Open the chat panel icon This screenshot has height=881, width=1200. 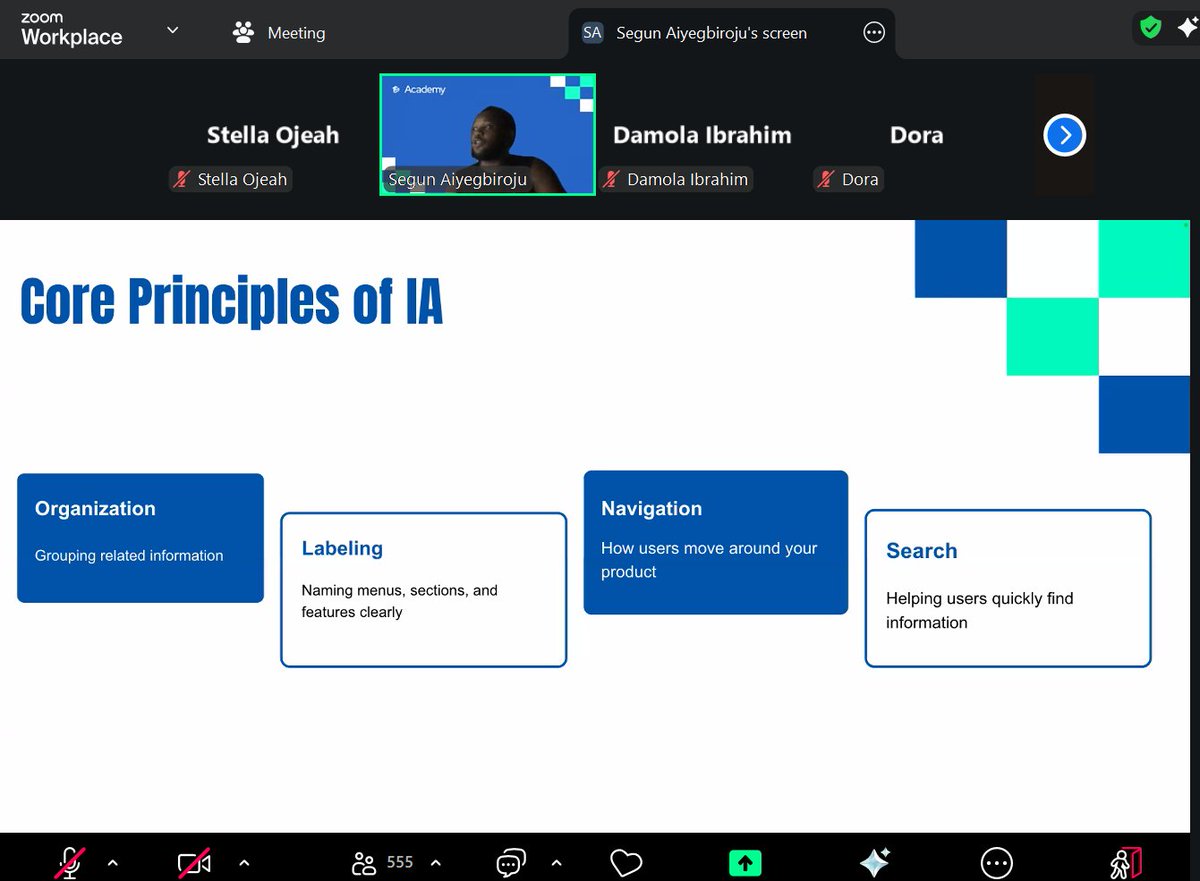point(511,862)
